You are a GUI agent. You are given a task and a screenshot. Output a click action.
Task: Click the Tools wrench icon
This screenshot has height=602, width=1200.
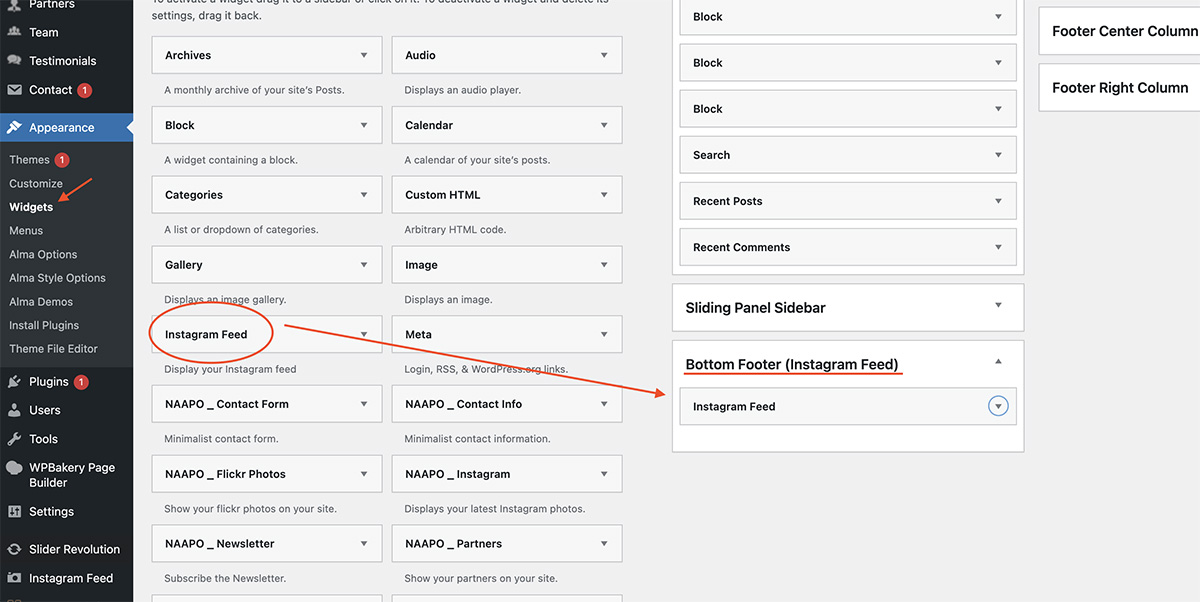[15, 439]
